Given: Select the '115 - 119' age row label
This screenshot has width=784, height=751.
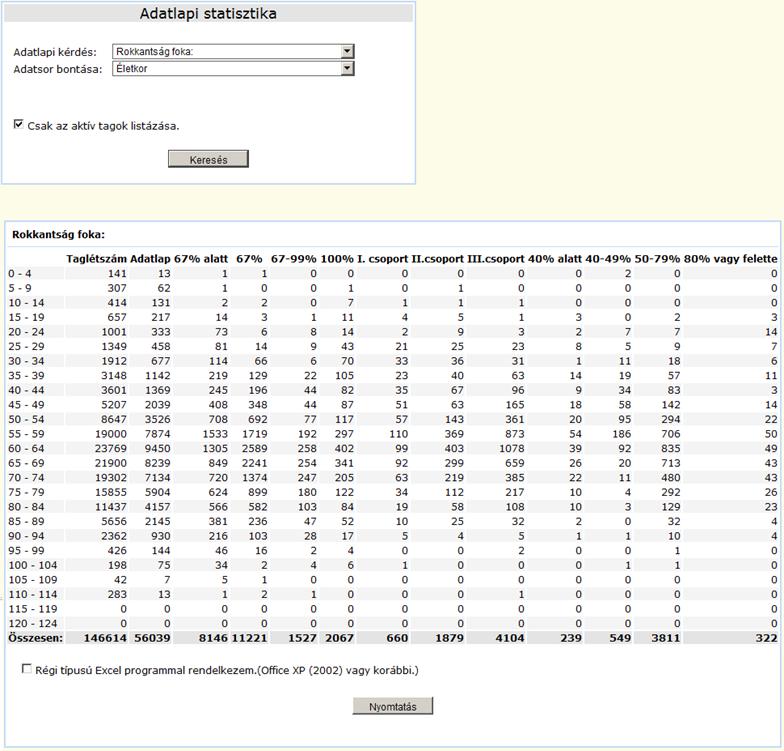Looking at the screenshot, I should tap(32, 608).
